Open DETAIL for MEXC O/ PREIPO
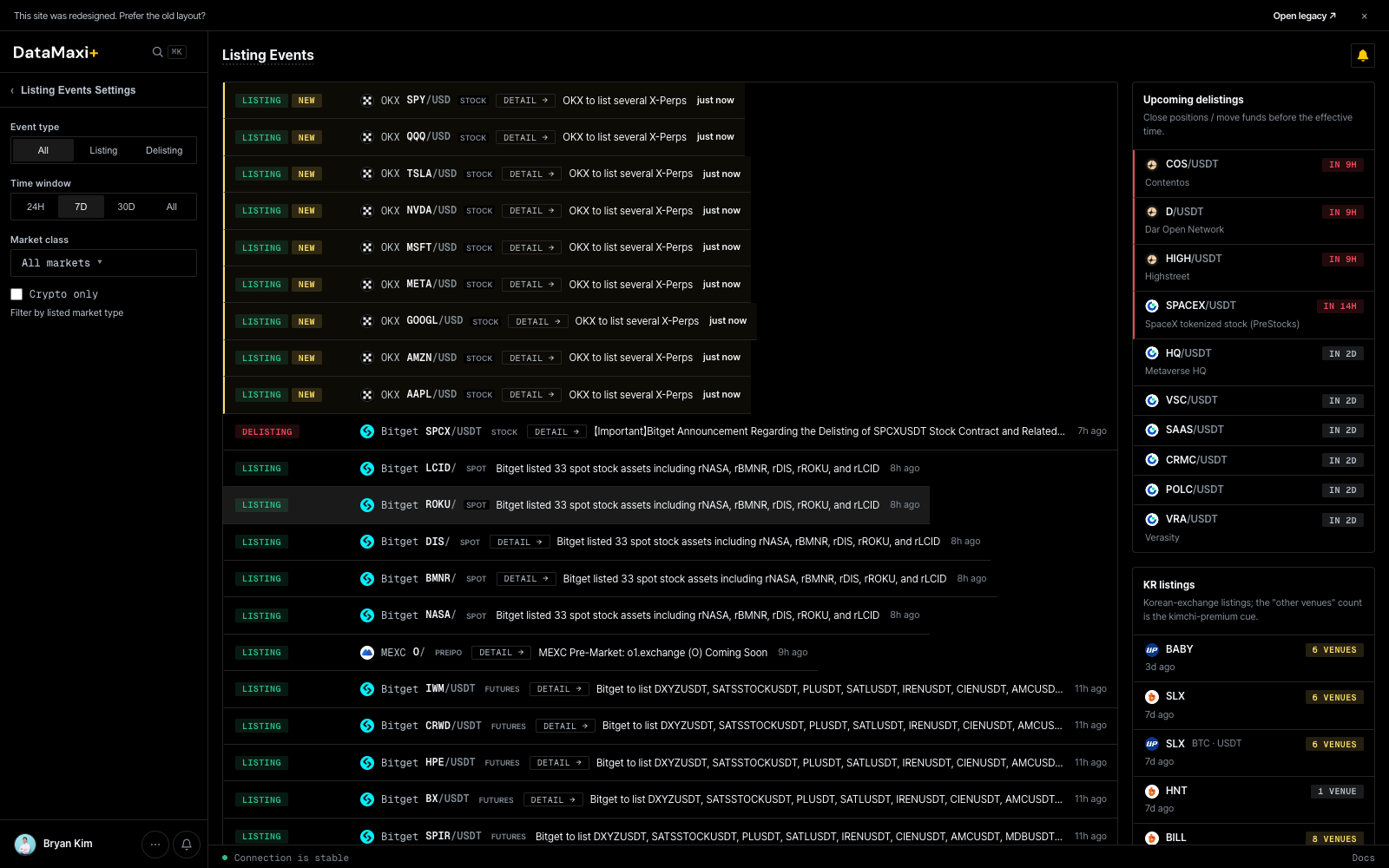The width and height of the screenshot is (1389, 868). click(501, 653)
